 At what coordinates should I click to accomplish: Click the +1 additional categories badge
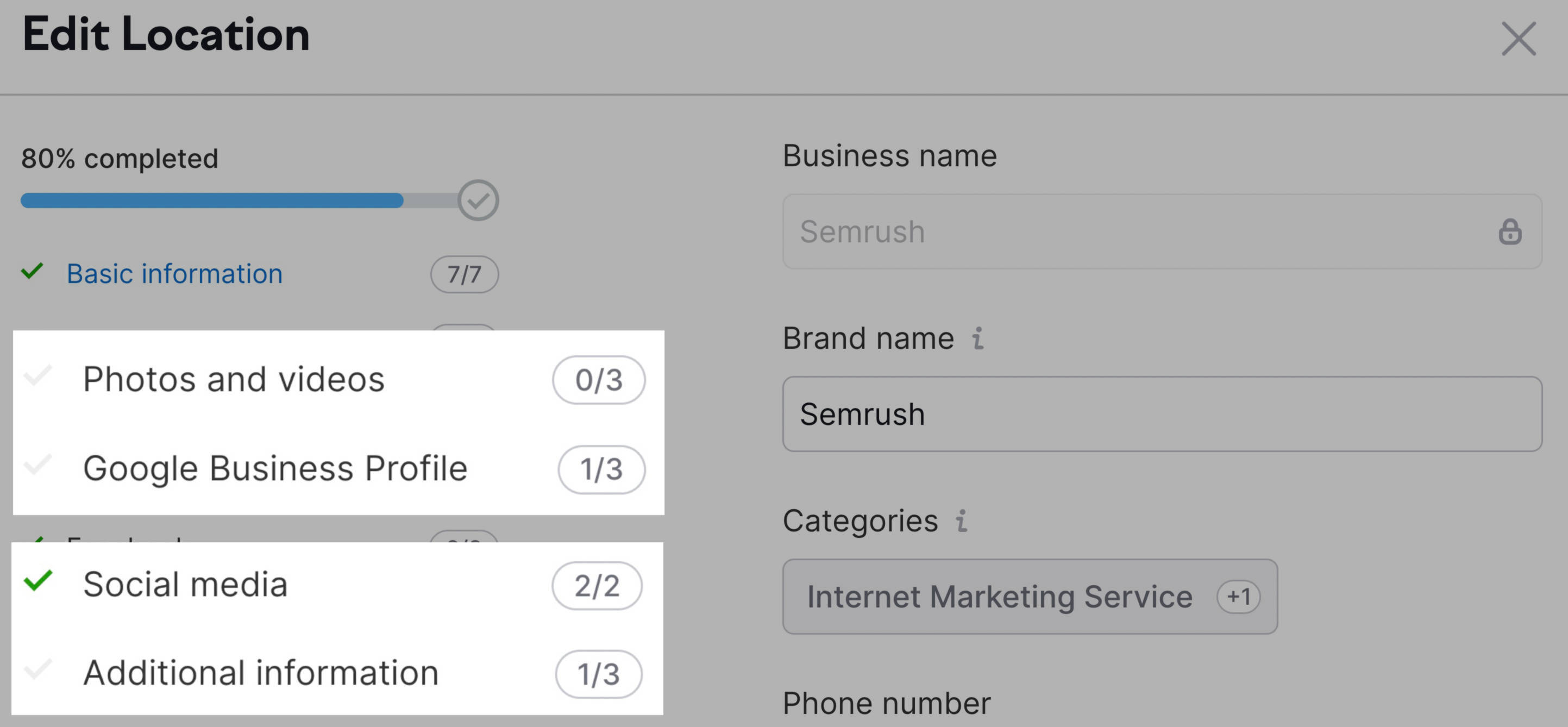pos(1238,597)
